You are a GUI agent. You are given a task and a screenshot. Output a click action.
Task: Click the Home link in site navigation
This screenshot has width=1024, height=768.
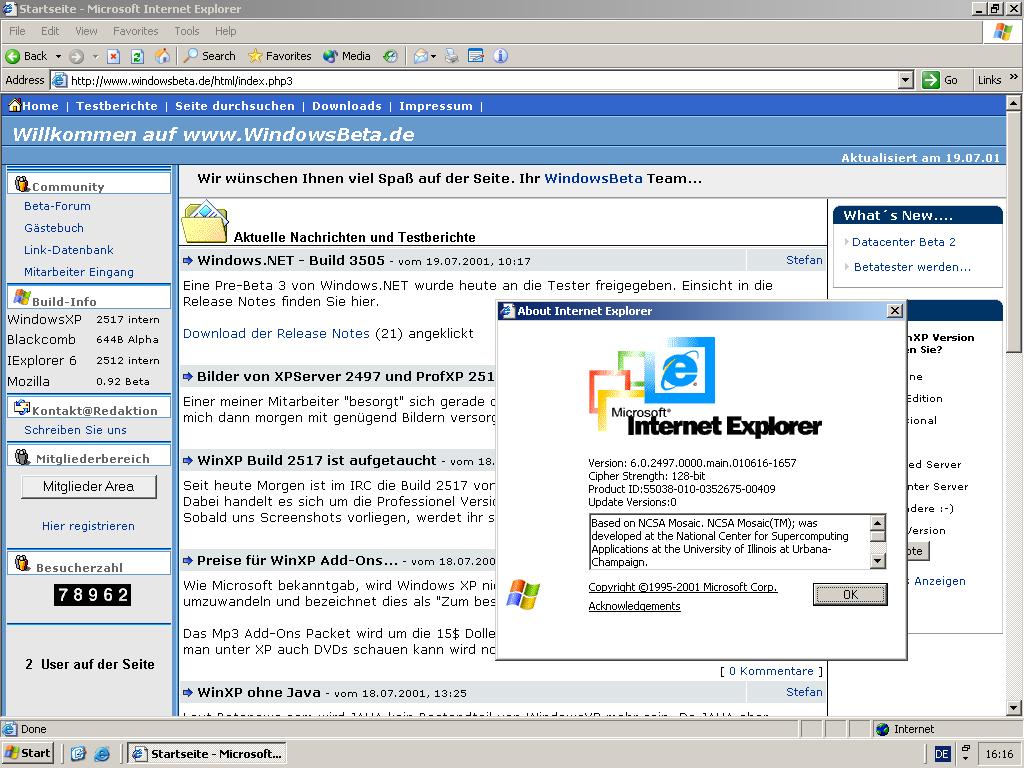coord(40,106)
